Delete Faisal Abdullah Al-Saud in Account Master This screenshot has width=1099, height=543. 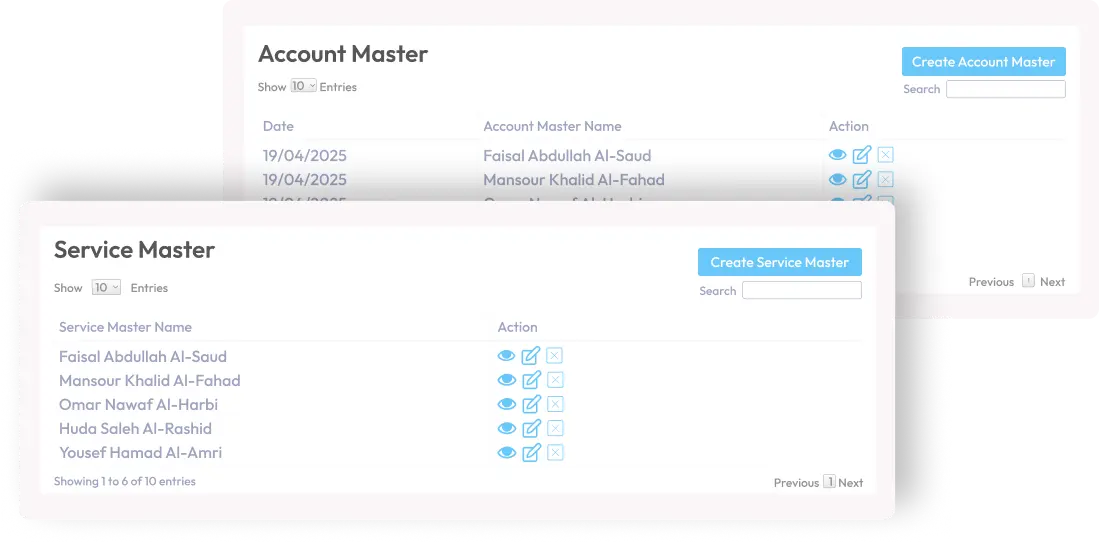coord(885,155)
